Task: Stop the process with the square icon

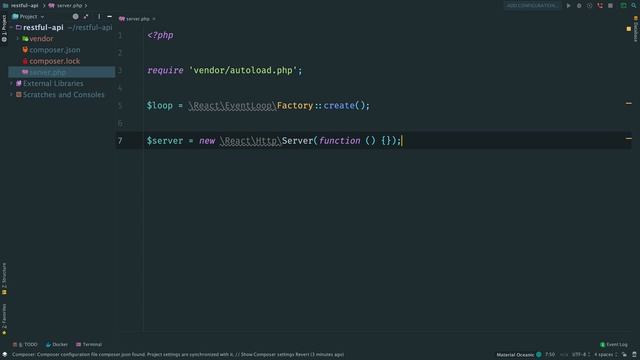Action: tap(611, 6)
